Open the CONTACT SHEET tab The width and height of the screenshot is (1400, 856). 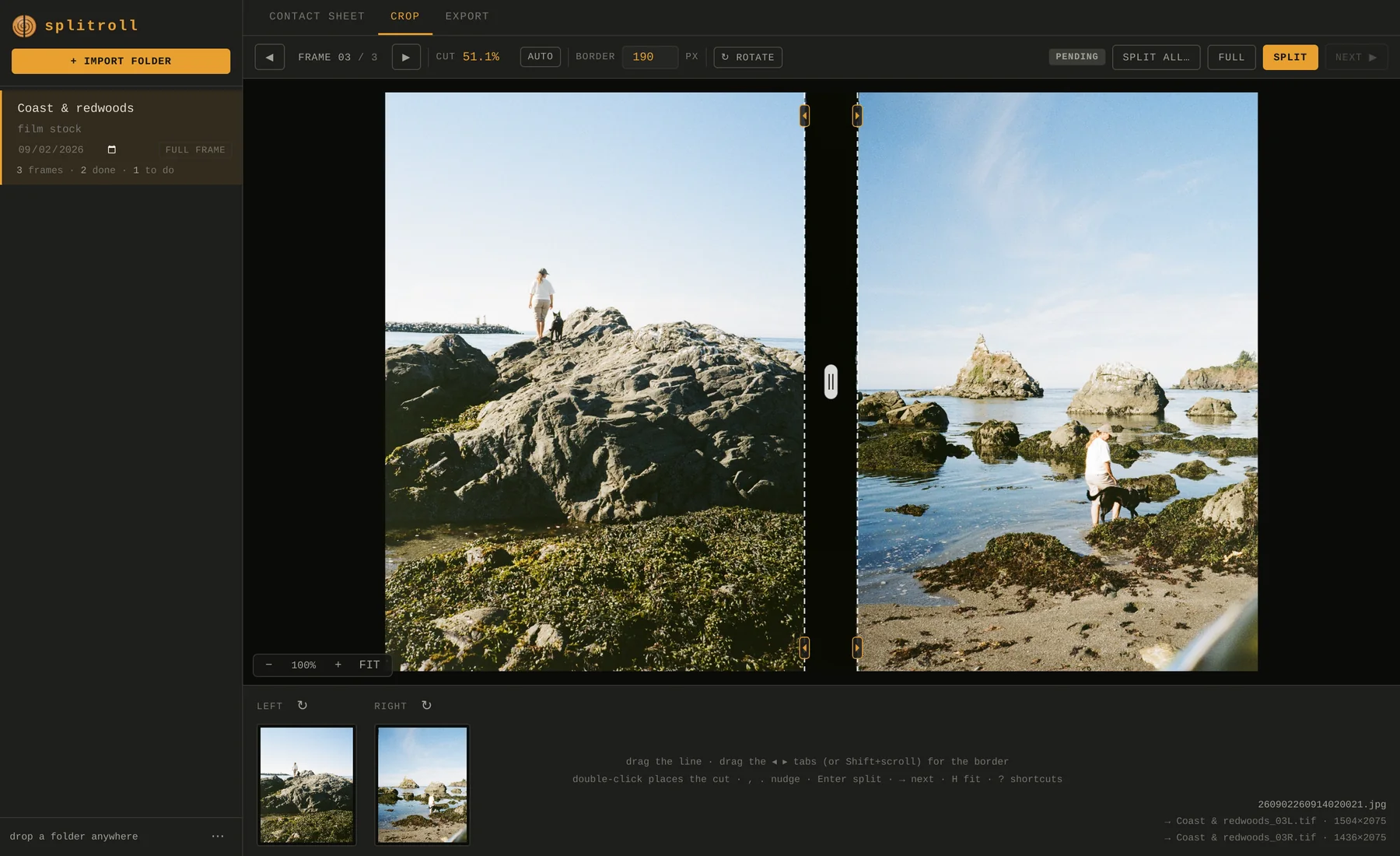pyautogui.click(x=317, y=16)
